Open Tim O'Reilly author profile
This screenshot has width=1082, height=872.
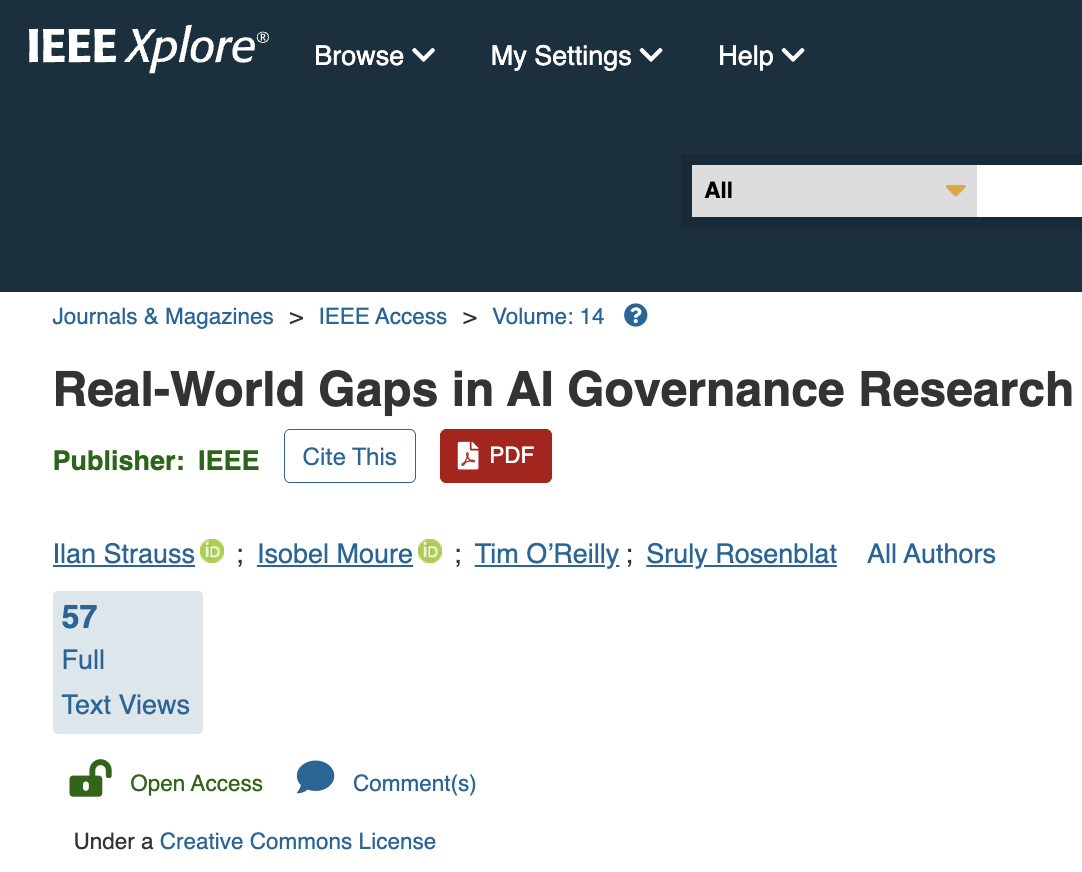click(x=547, y=554)
